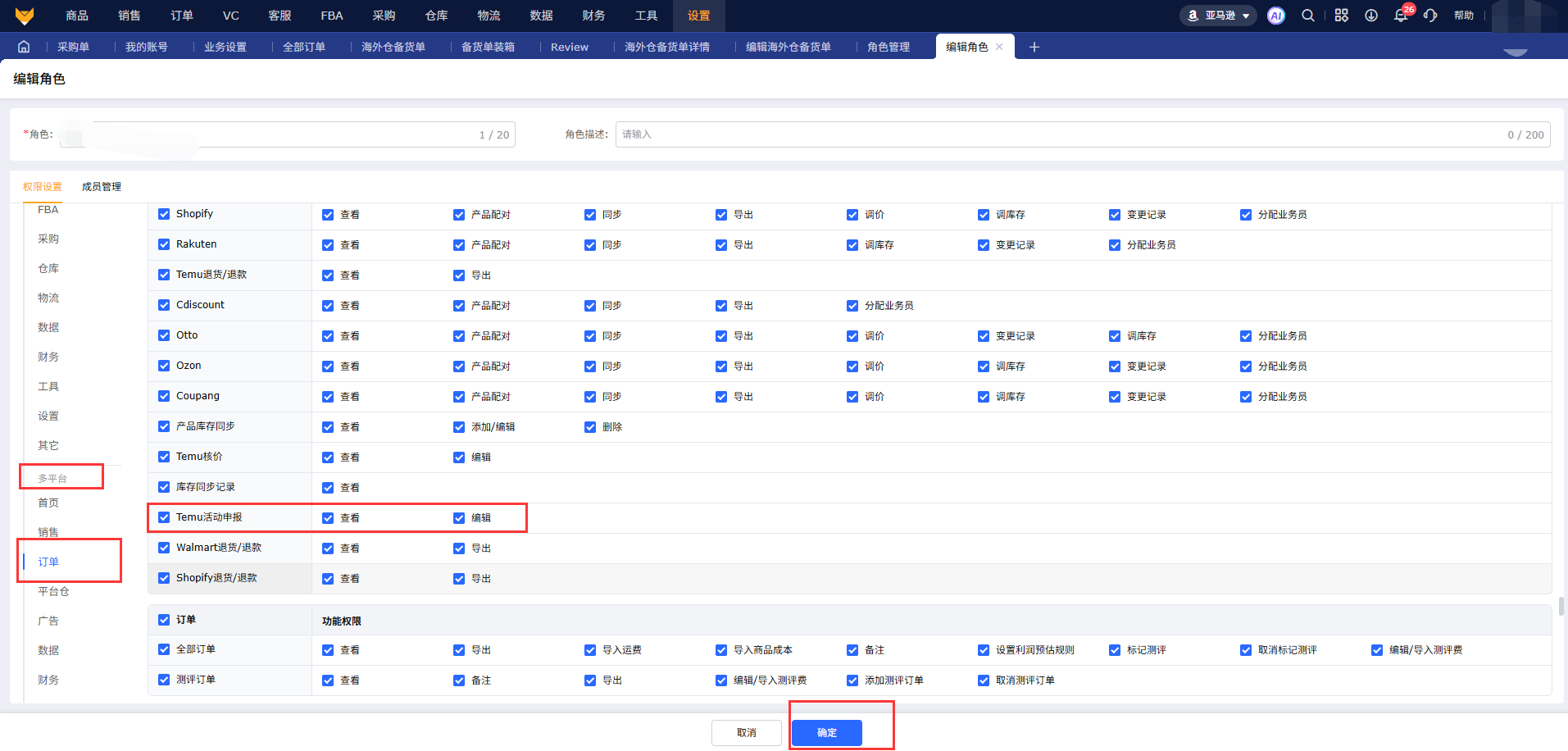Image resolution: width=1568 pixels, height=751 pixels.
Task: Uncheck the Temu活动申报 row checkbox
Action: point(164,517)
